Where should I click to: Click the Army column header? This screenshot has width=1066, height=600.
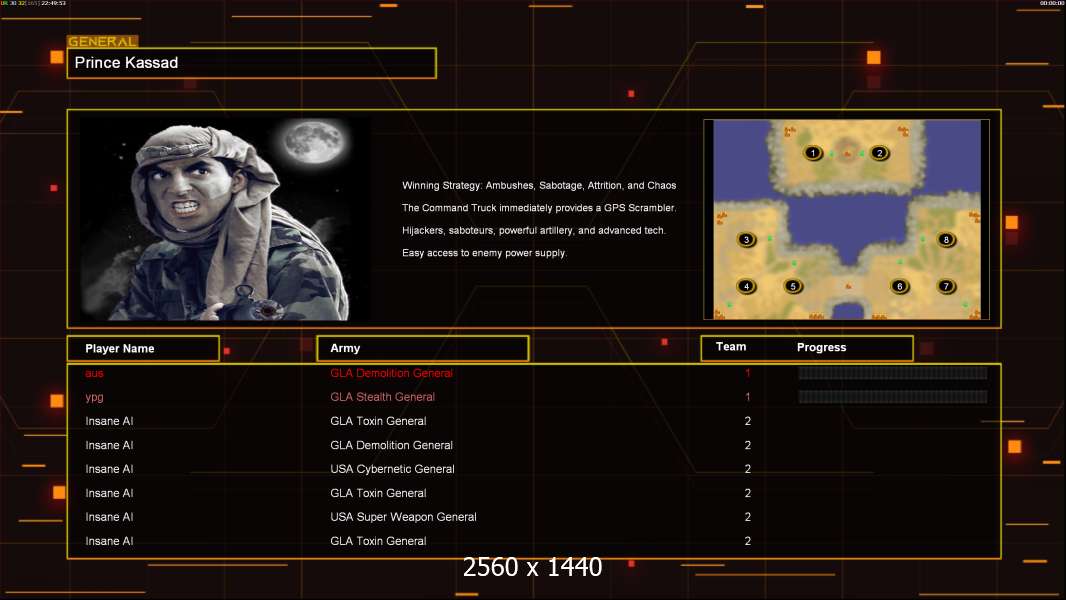(423, 348)
